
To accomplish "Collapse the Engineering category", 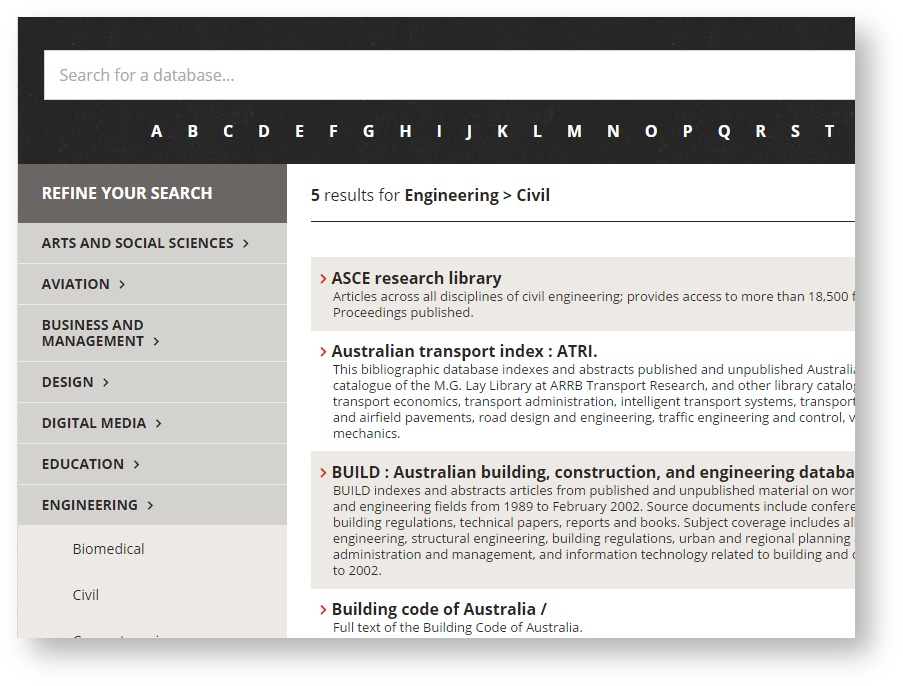I will pyautogui.click(x=152, y=505).
